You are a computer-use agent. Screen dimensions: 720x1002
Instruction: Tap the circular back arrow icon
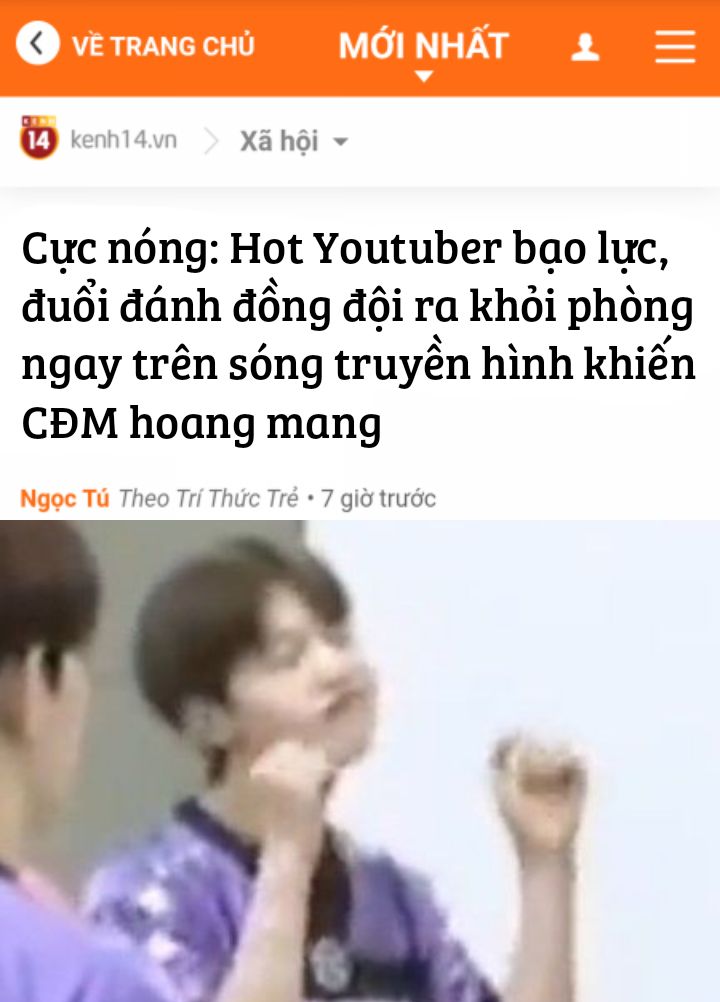pyautogui.click(x=37, y=43)
